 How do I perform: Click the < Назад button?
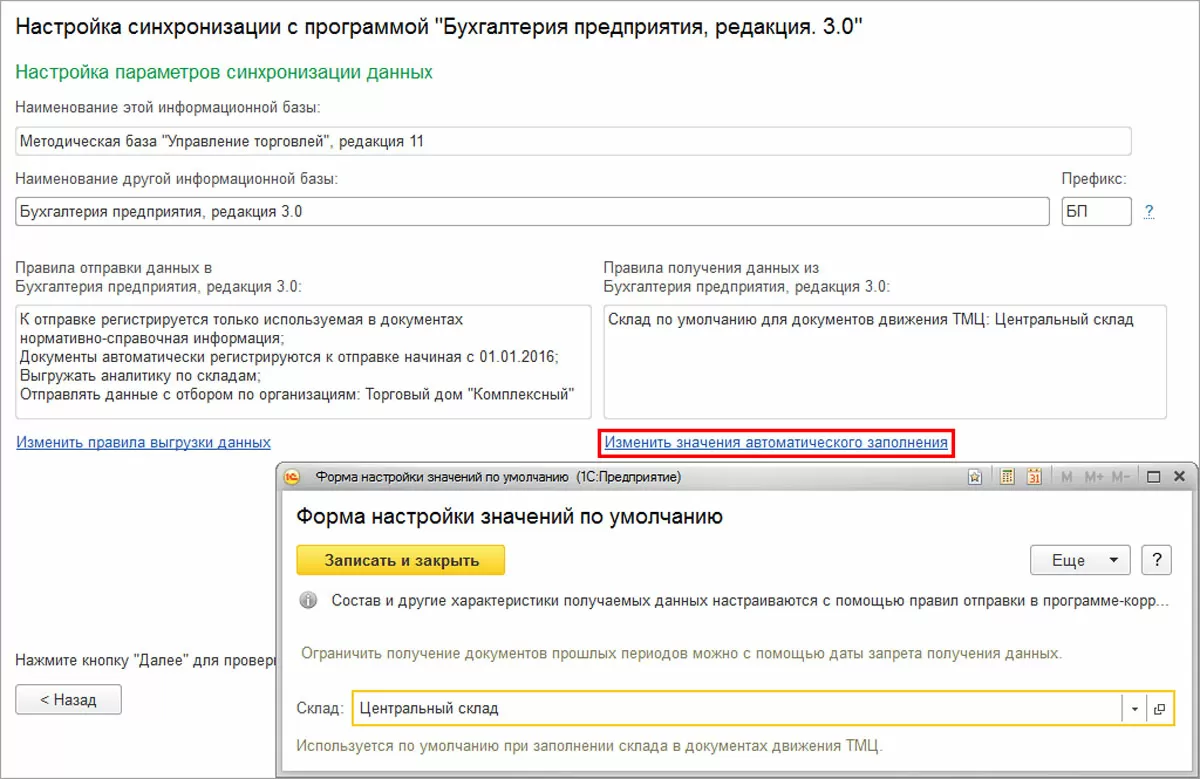[x=68, y=700]
